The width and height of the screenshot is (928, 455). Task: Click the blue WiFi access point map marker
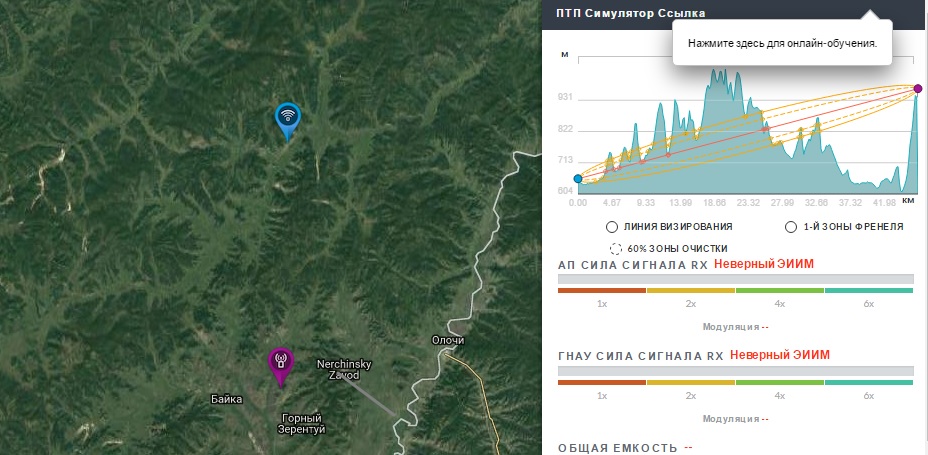click(x=288, y=121)
